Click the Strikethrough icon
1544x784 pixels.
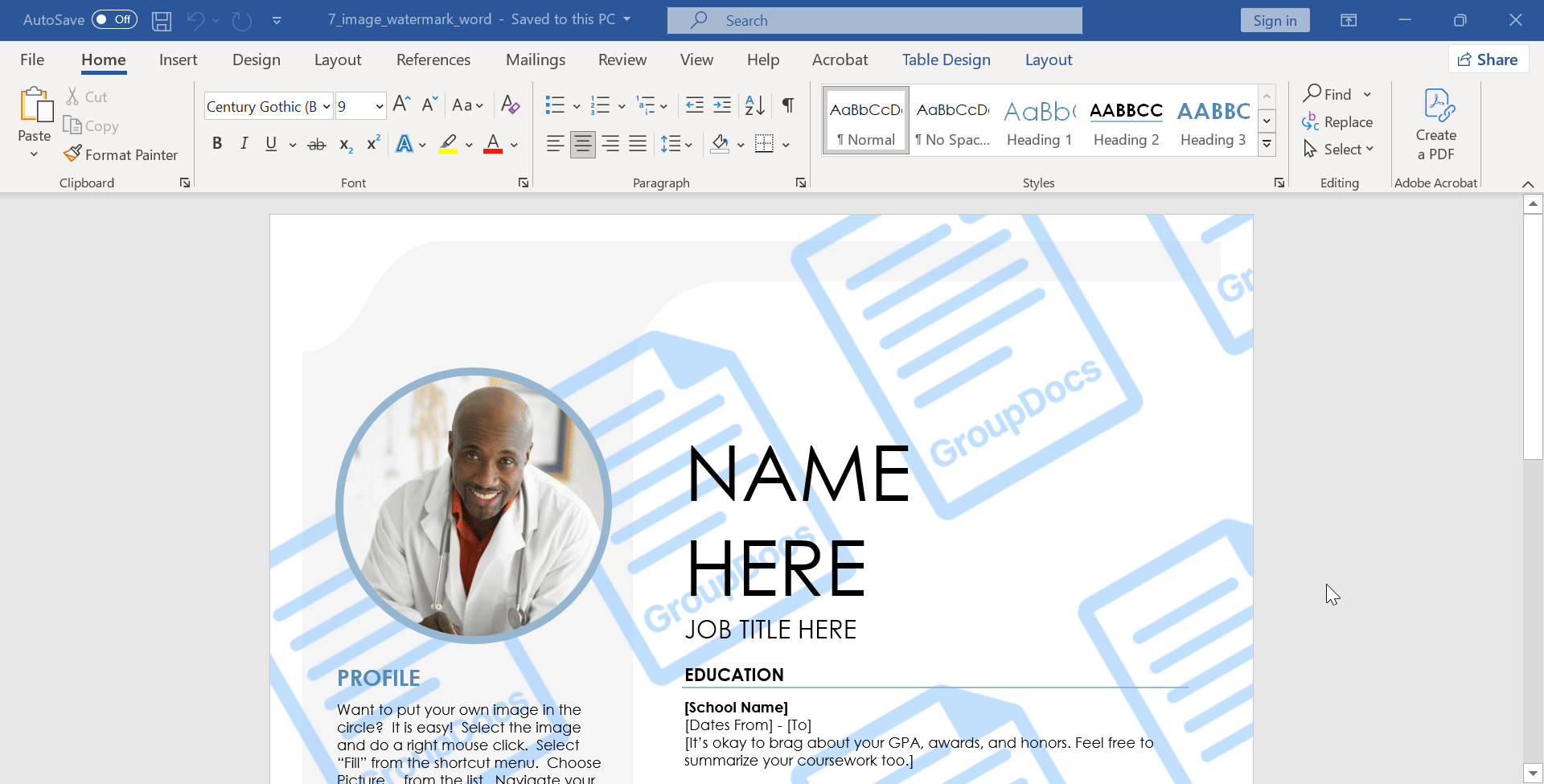316,143
